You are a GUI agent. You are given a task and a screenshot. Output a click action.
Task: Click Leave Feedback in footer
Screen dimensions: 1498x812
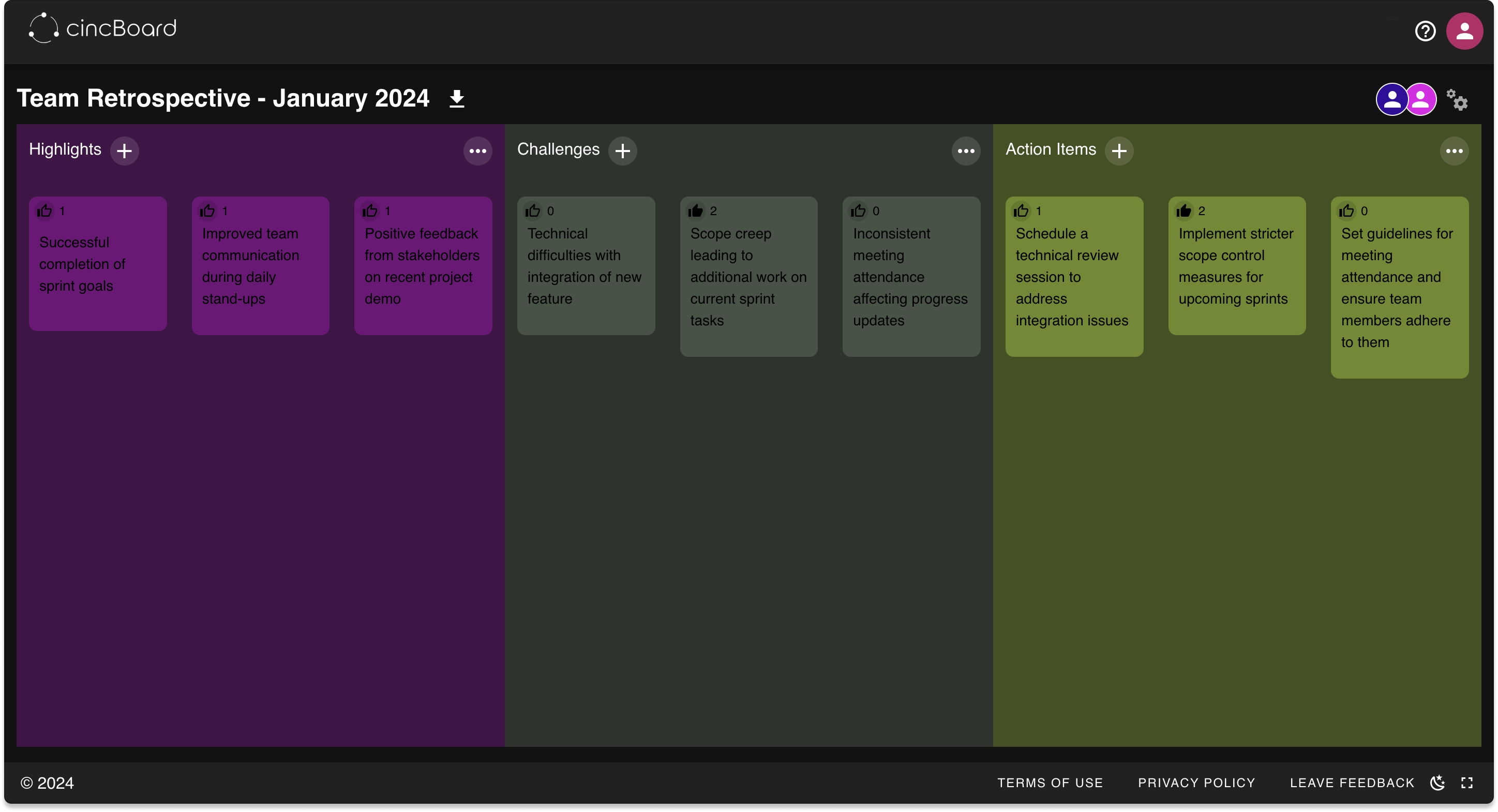click(x=1352, y=783)
